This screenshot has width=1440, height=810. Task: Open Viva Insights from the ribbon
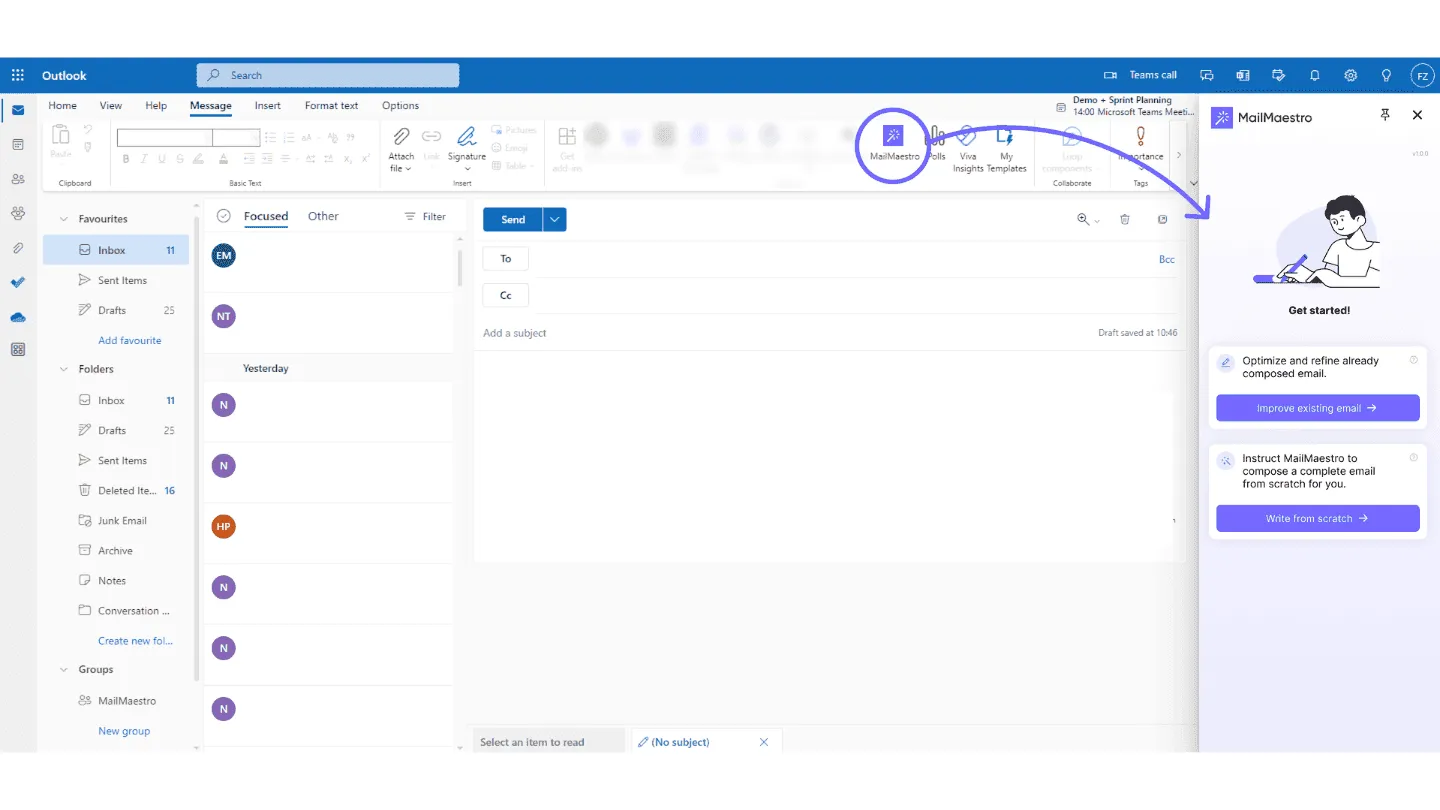(967, 140)
